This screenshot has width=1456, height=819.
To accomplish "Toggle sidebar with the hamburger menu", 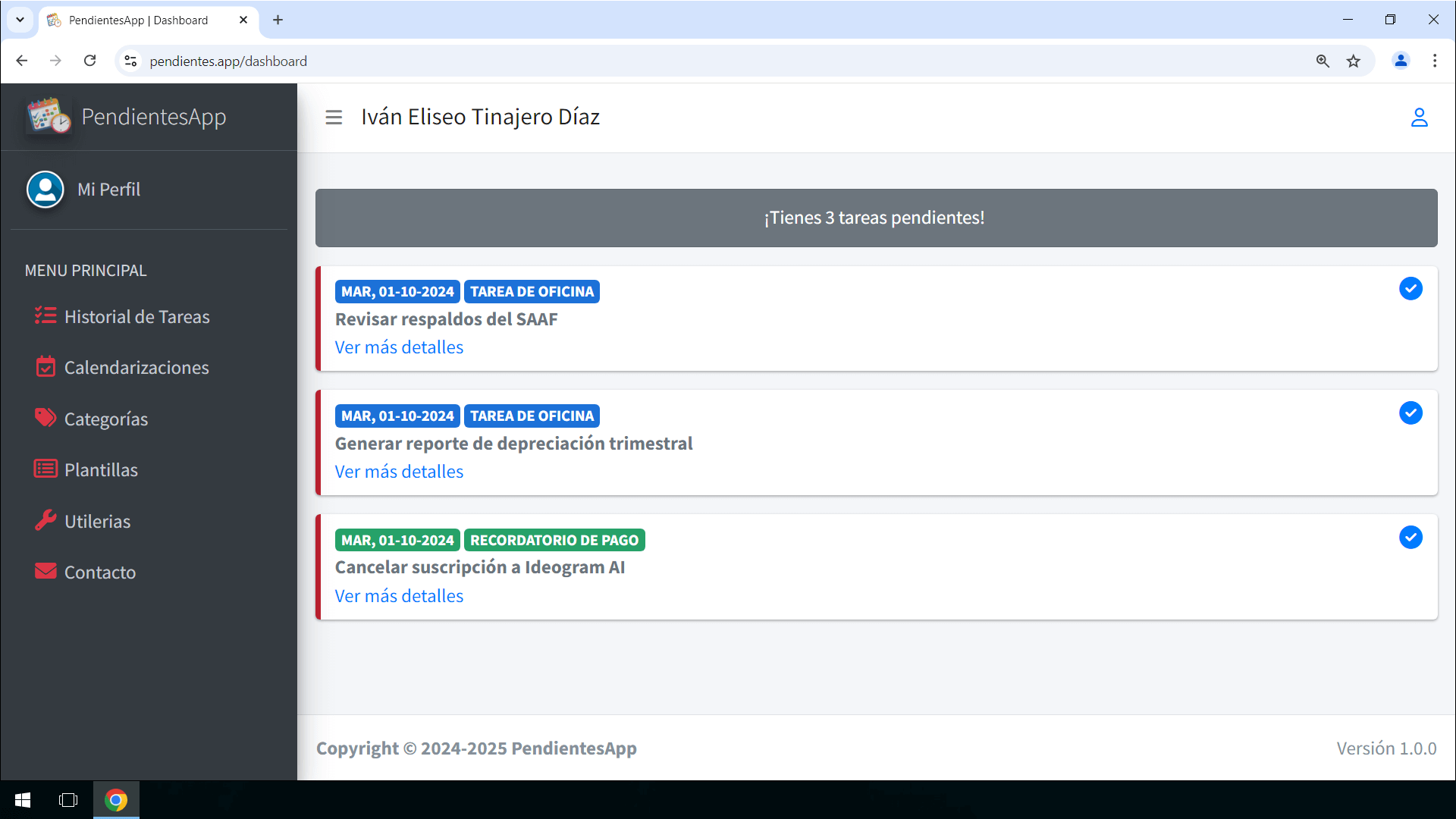I will tap(334, 118).
